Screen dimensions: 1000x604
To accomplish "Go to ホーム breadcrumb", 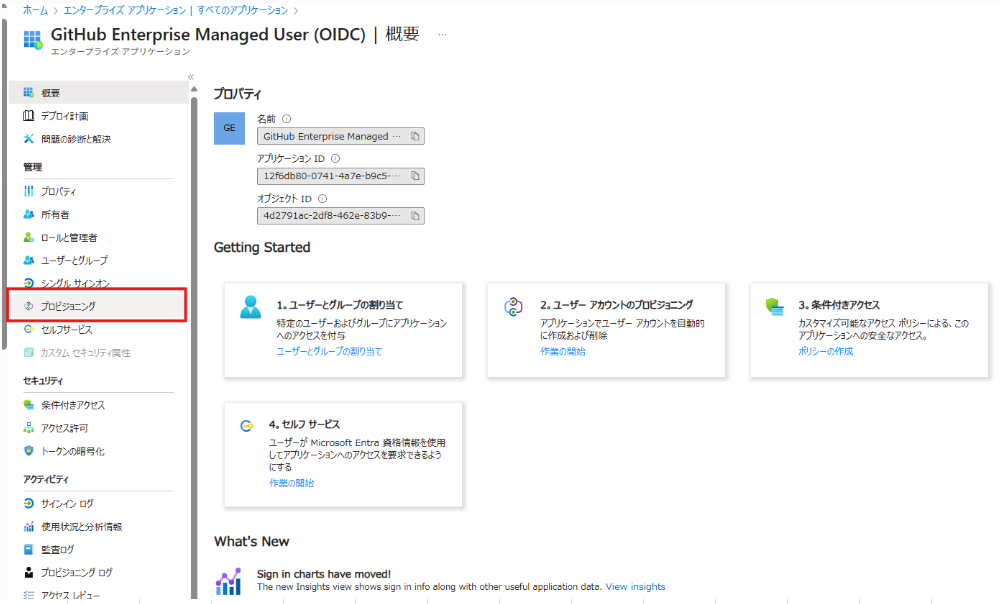I will 35,10.
